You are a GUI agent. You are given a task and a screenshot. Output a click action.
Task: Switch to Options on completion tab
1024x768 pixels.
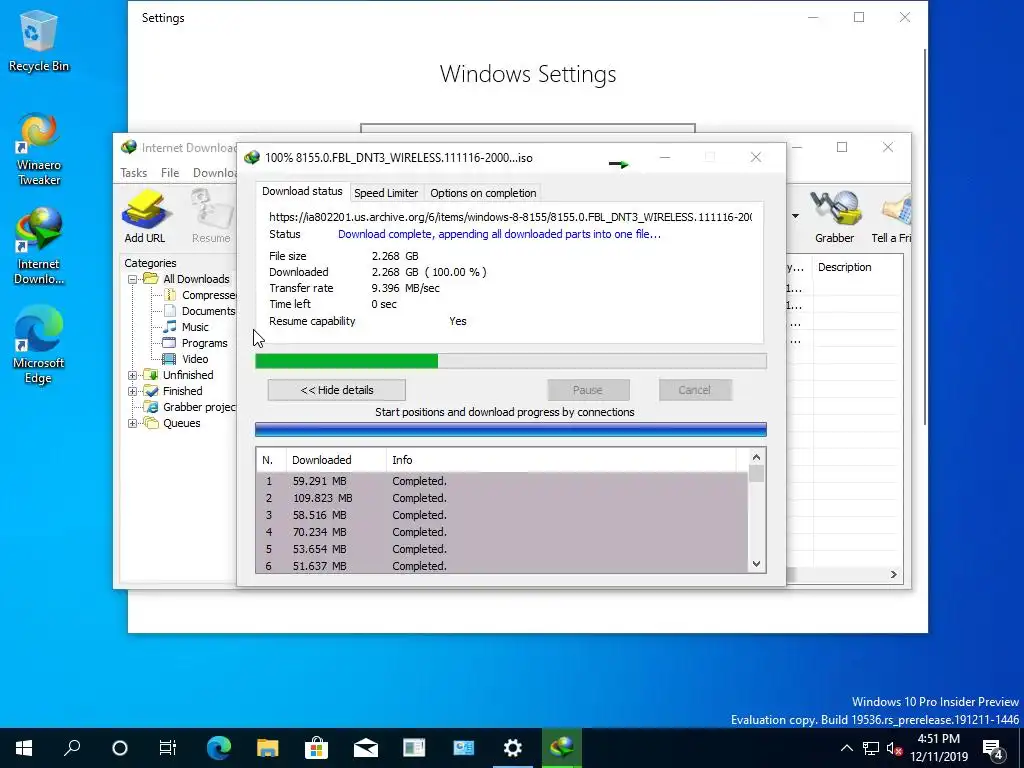click(x=483, y=193)
